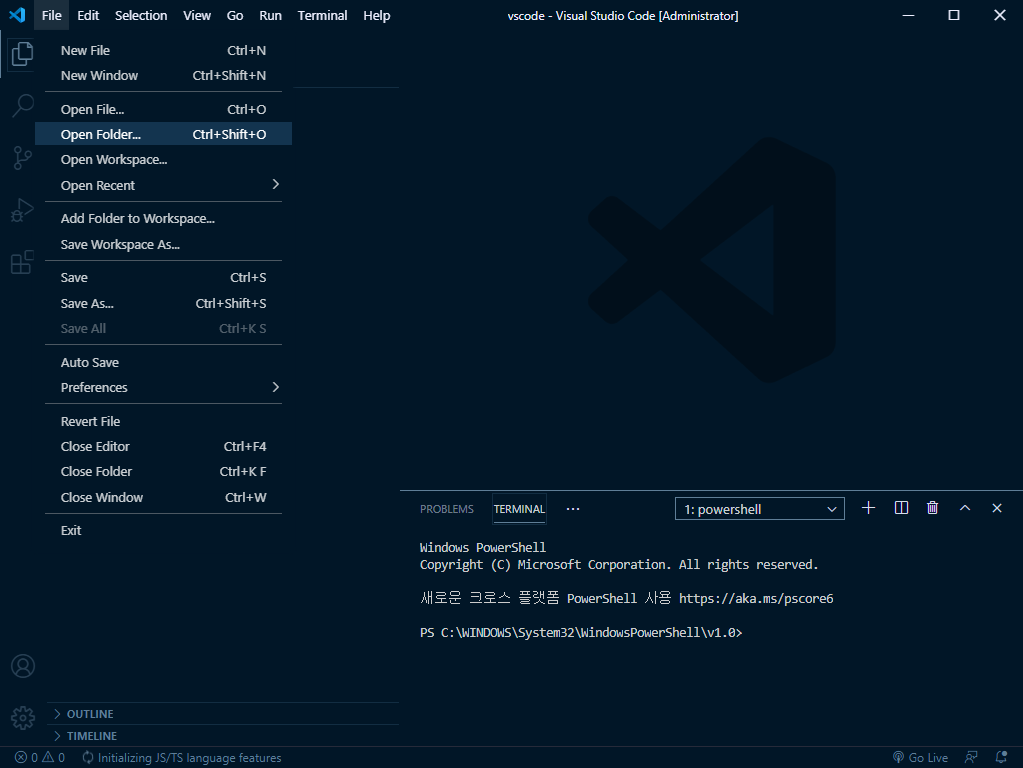
Task: Open the View menu
Action: coord(197,16)
